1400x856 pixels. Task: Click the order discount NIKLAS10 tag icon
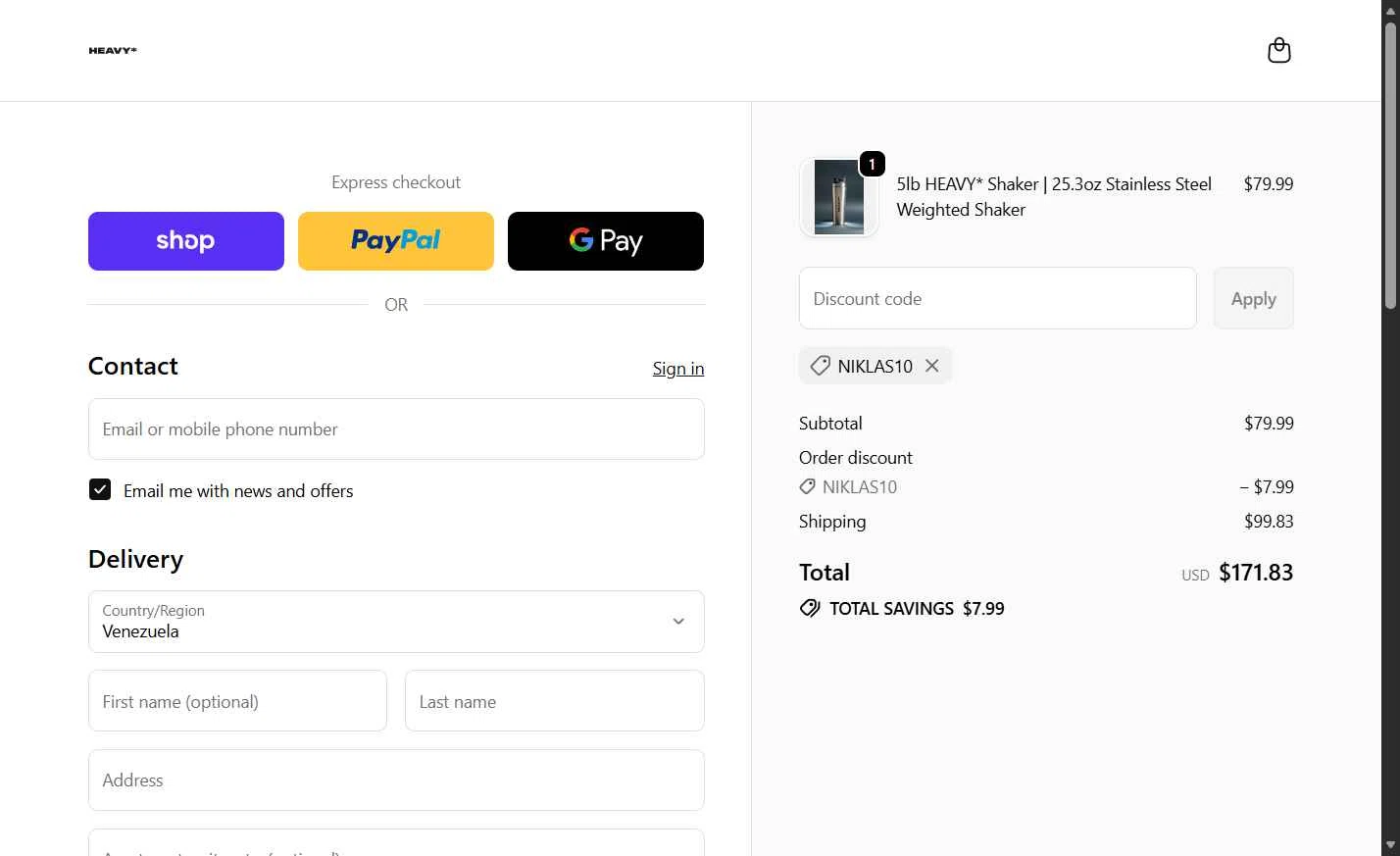tap(807, 486)
